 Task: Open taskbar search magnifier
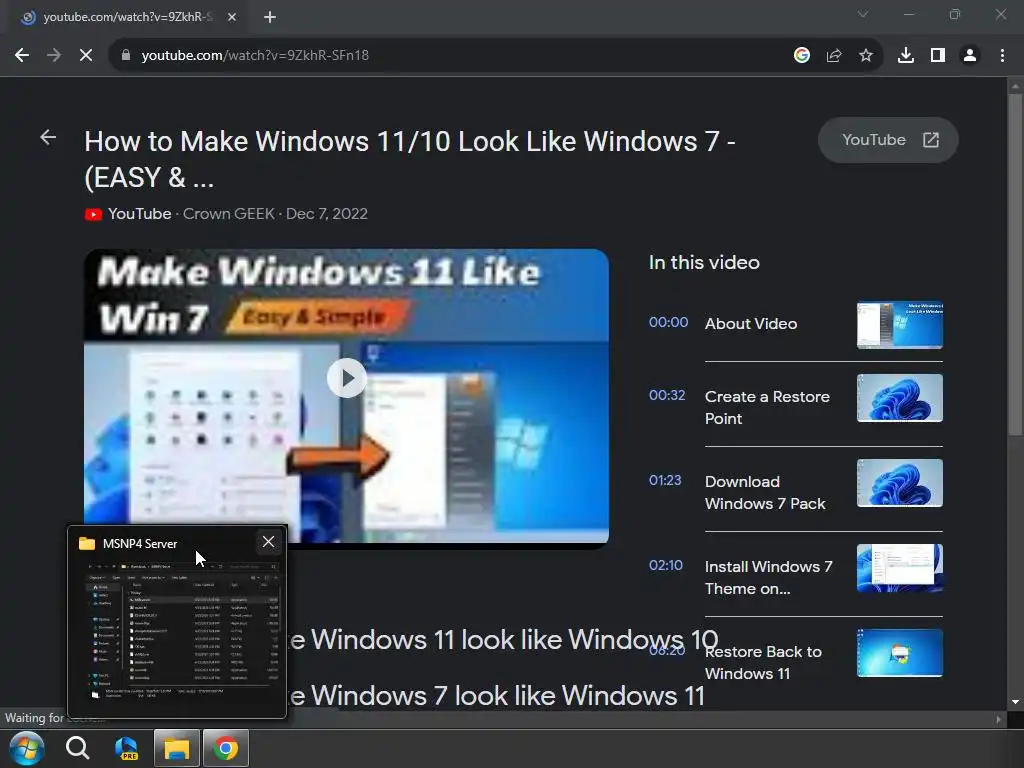(x=78, y=748)
